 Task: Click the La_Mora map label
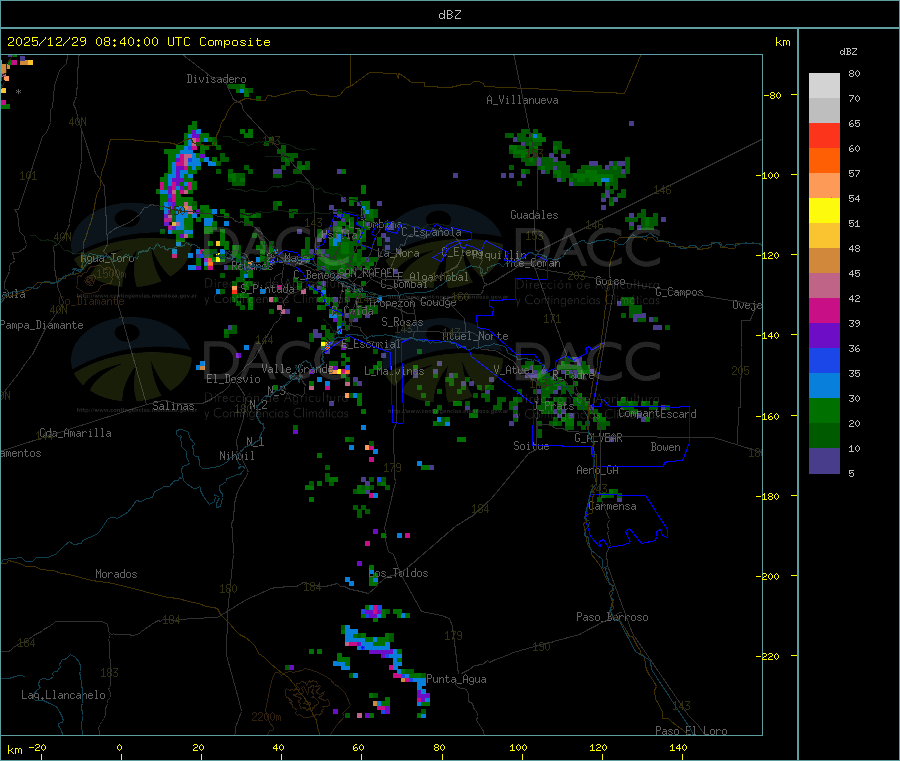[398, 253]
